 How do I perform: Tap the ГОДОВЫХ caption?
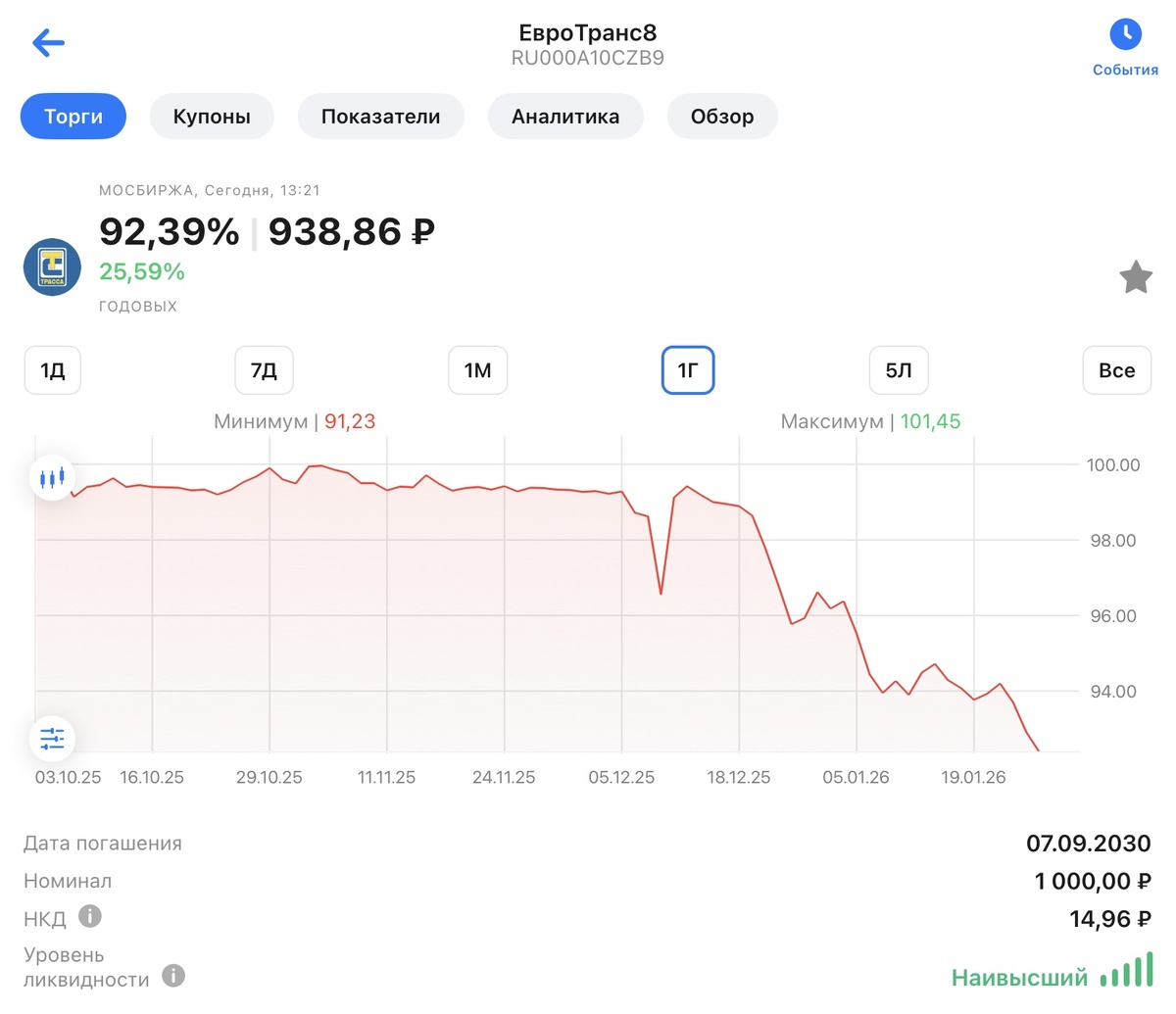(138, 306)
